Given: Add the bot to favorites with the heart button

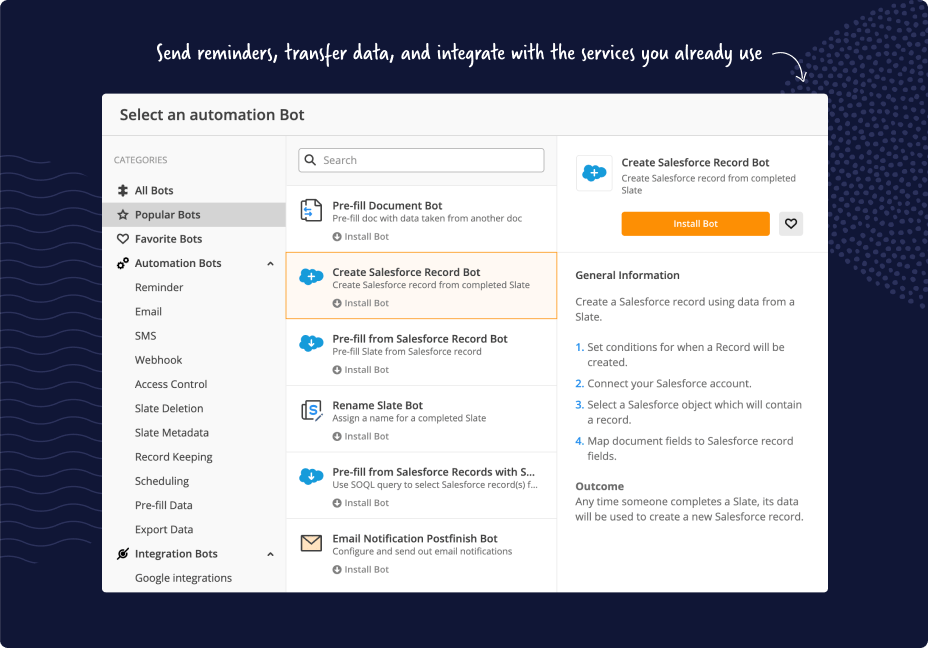Looking at the screenshot, I should point(790,223).
